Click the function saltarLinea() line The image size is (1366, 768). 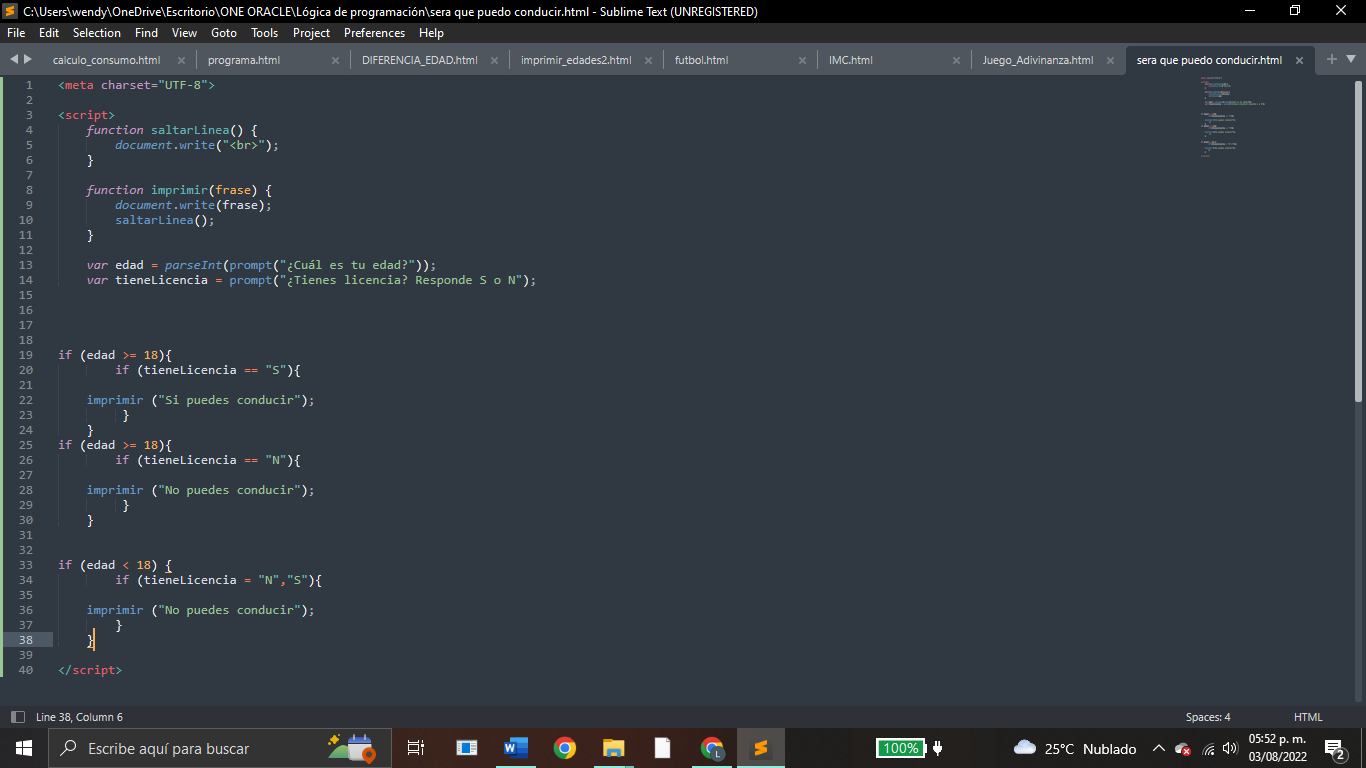(172, 130)
